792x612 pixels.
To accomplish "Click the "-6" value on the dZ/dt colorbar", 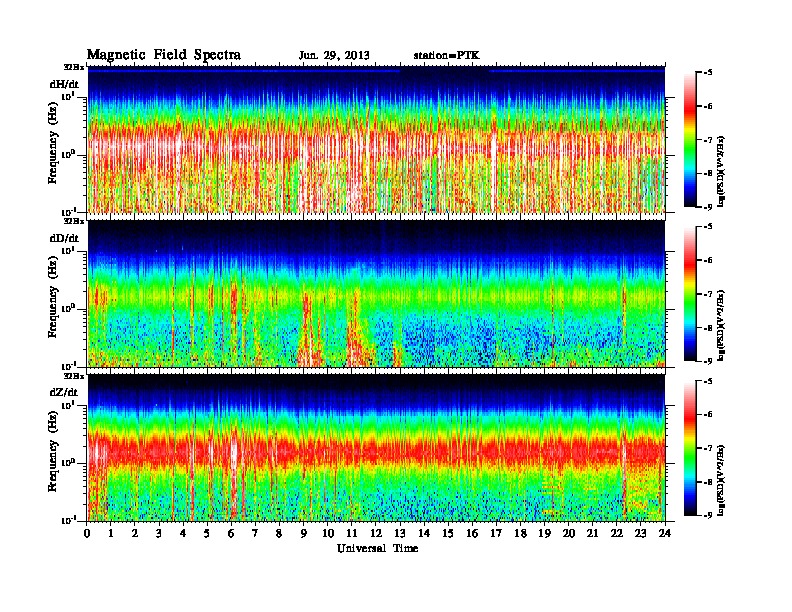I will click(x=708, y=415).
